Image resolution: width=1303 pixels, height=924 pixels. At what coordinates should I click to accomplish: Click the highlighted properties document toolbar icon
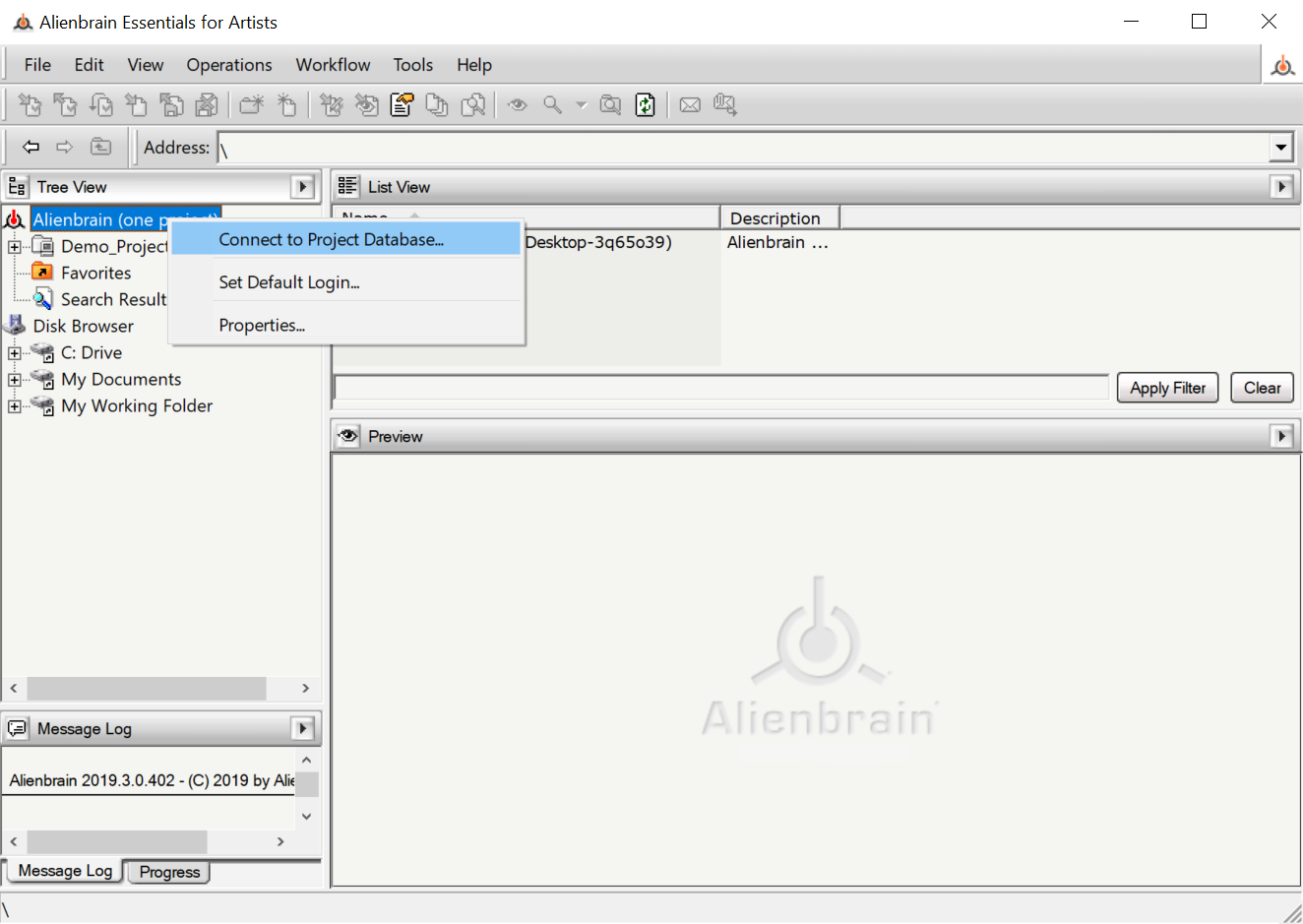pyautogui.click(x=402, y=105)
